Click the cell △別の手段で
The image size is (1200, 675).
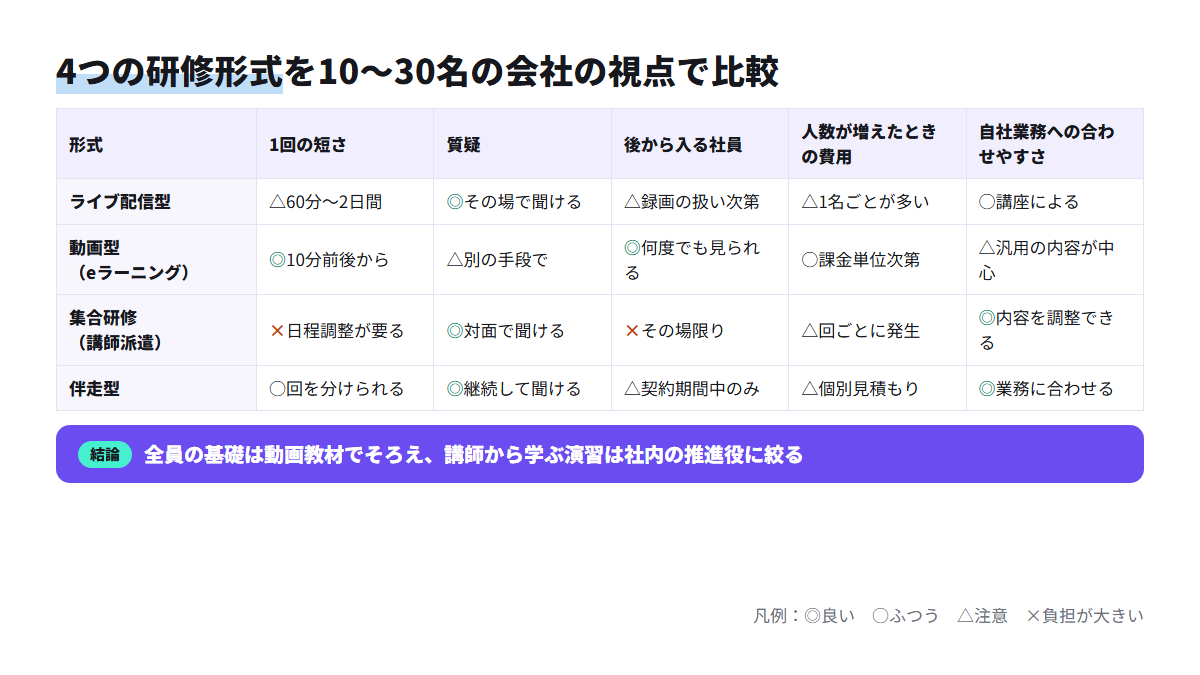tap(522, 260)
